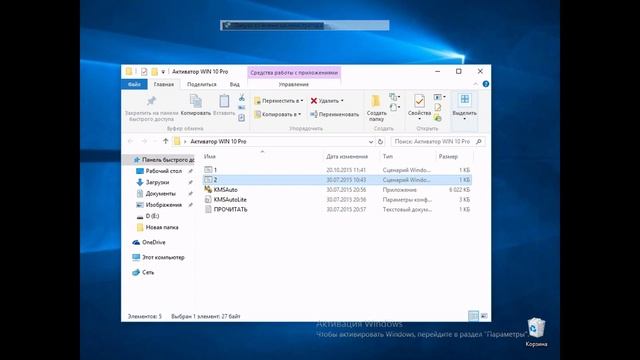
Task: Click Активатор WIN 10 Pro in address bar
Action: tap(218, 142)
